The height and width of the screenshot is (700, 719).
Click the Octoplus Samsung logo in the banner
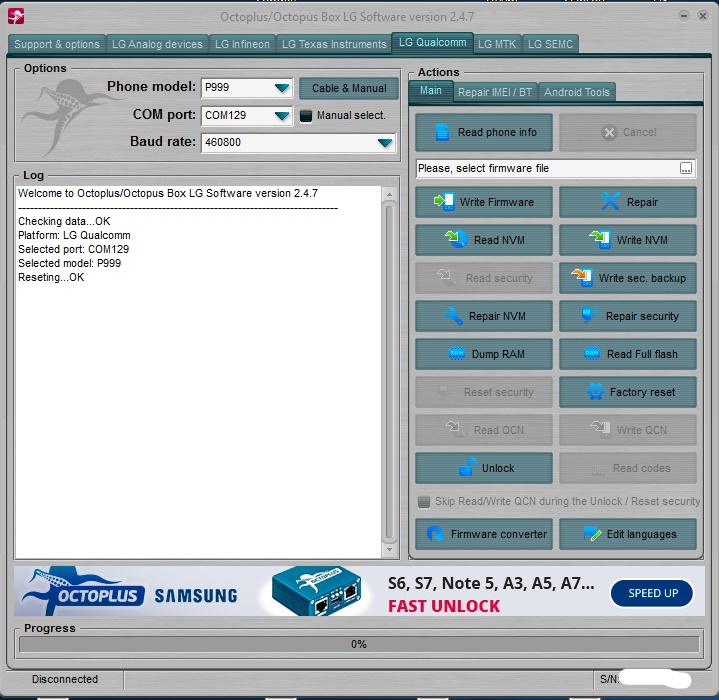tap(131, 592)
